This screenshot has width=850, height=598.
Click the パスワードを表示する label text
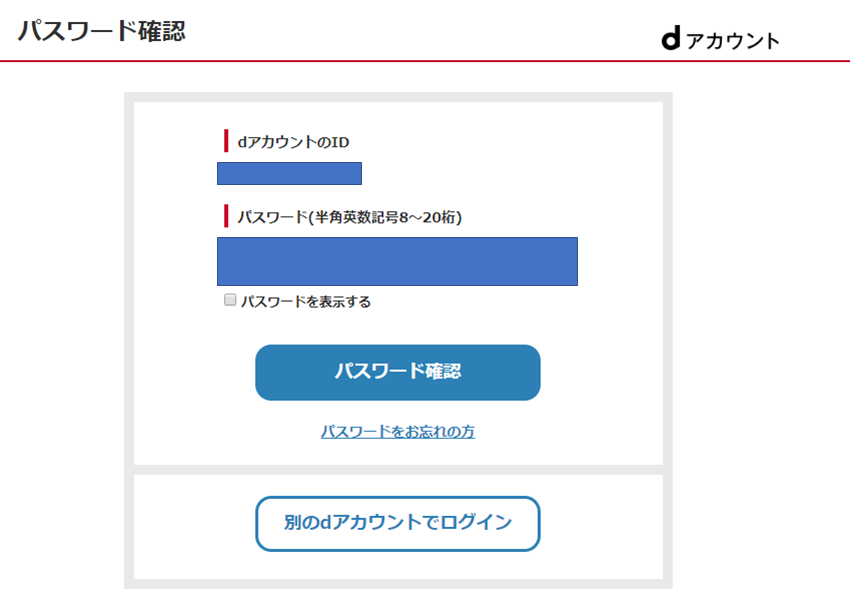(x=306, y=301)
